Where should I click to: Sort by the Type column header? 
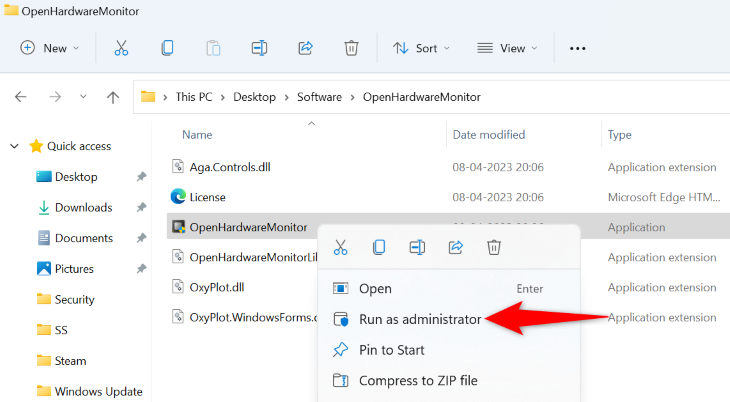(x=620, y=135)
